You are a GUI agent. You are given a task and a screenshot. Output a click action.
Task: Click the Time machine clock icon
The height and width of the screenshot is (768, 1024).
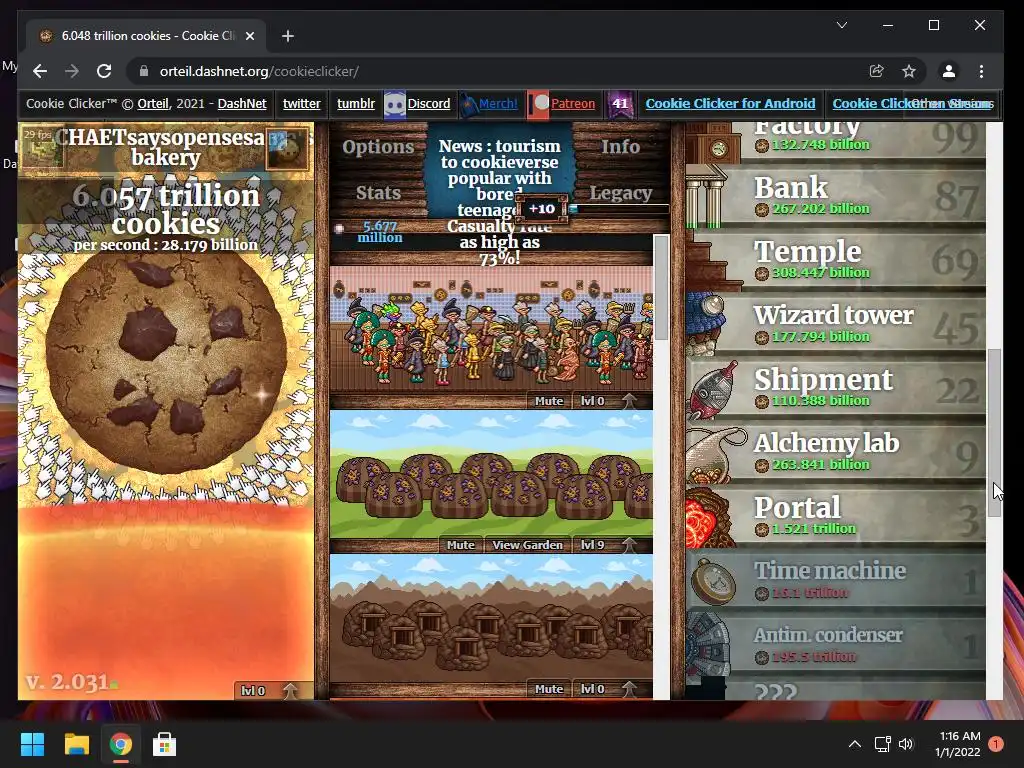[x=712, y=580]
